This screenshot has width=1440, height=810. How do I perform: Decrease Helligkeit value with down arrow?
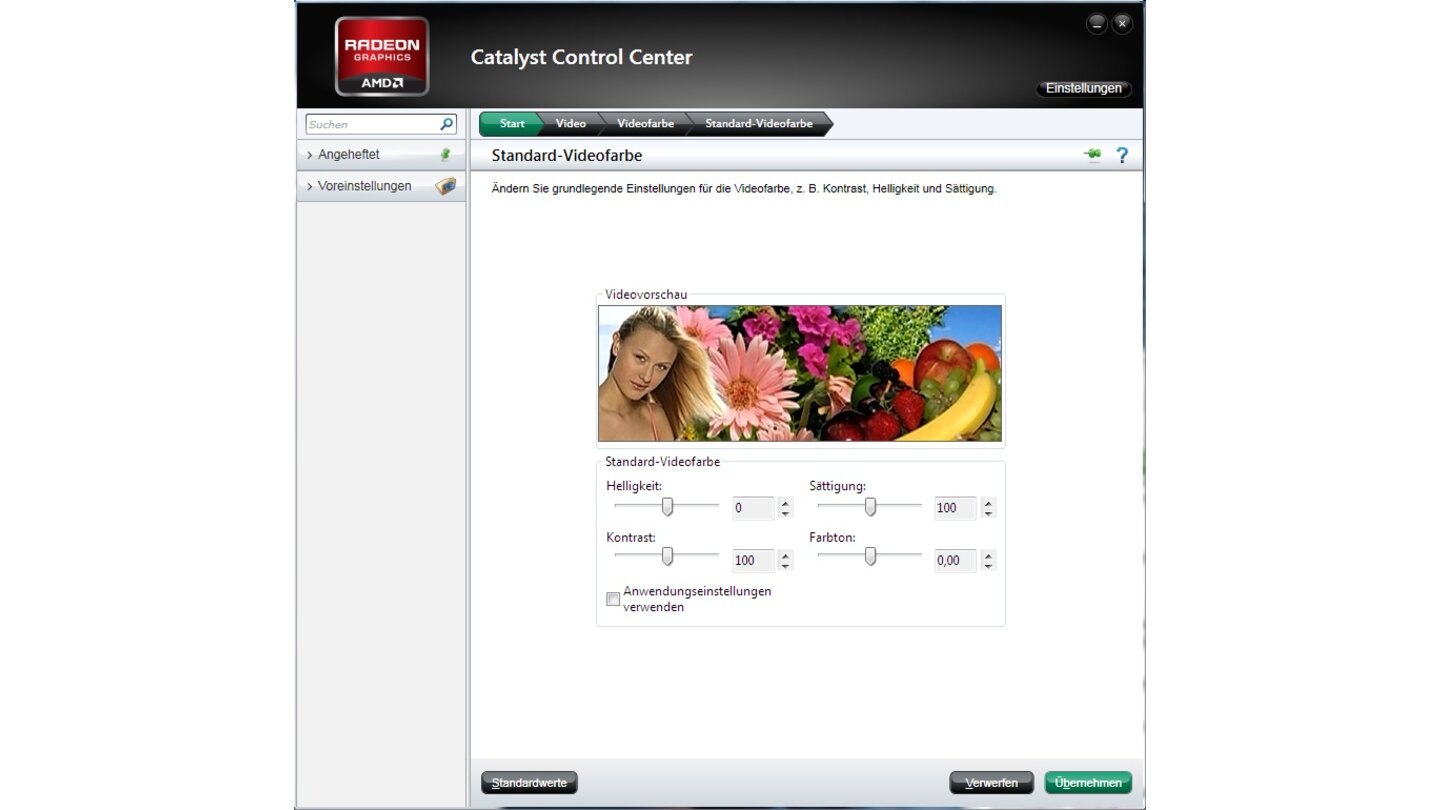pyautogui.click(x=785, y=513)
